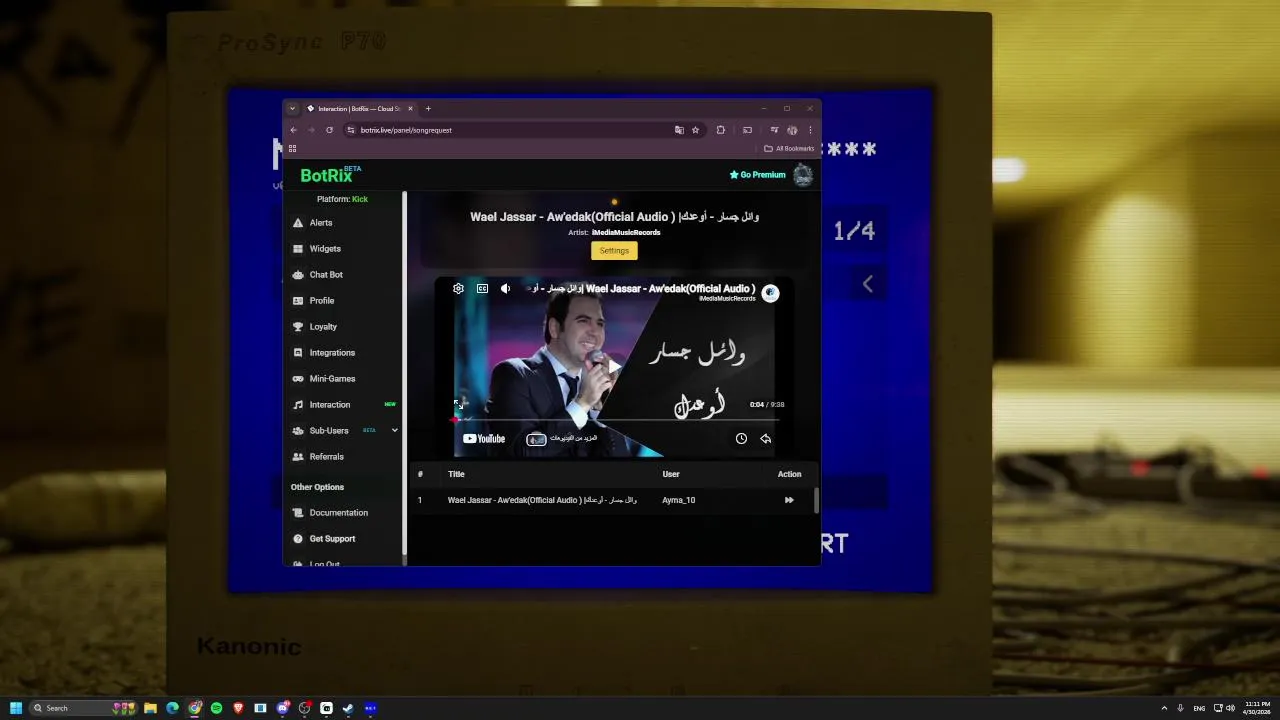Image resolution: width=1280 pixels, height=720 pixels.
Task: Open YouTube player settings gear
Action: point(458,289)
